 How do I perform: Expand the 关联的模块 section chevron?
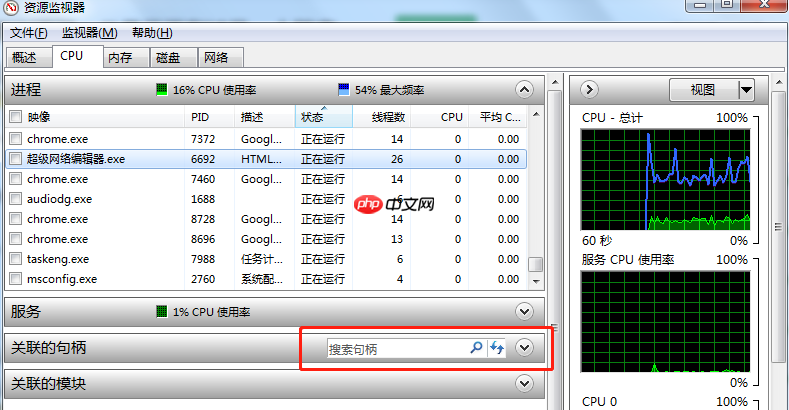coord(524,384)
